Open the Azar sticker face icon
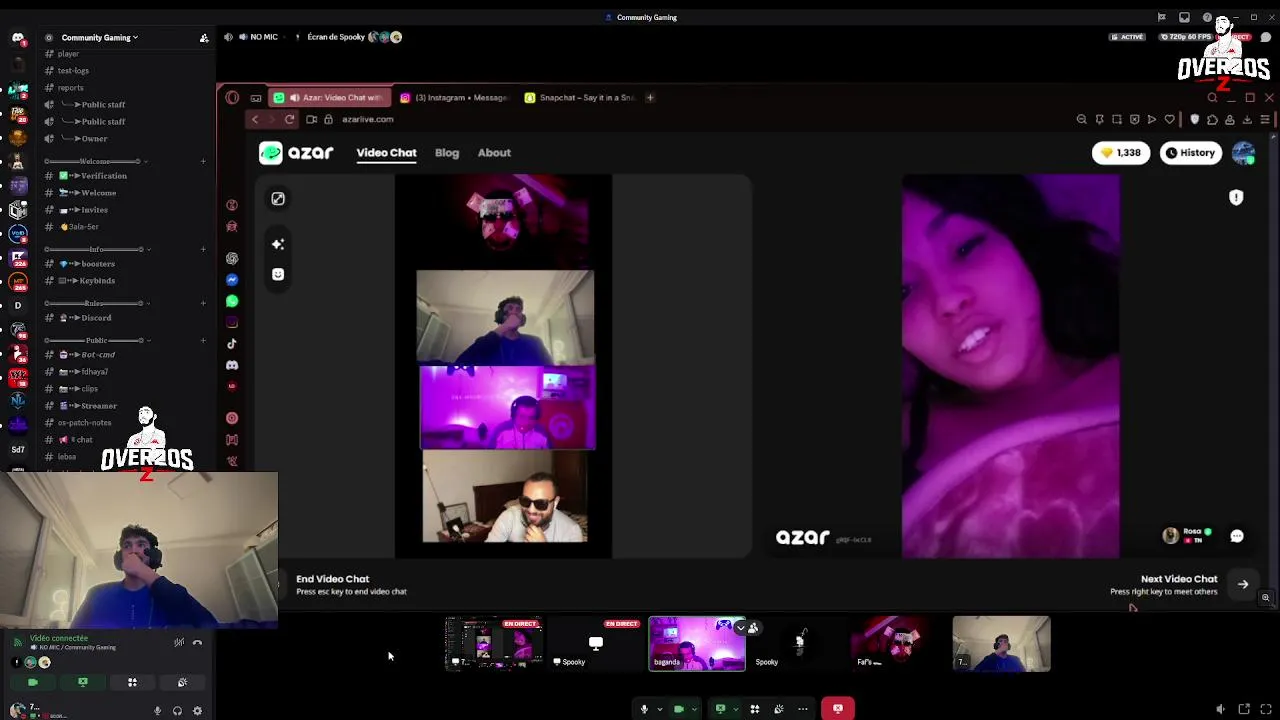The image size is (1280, 720). pos(278,274)
